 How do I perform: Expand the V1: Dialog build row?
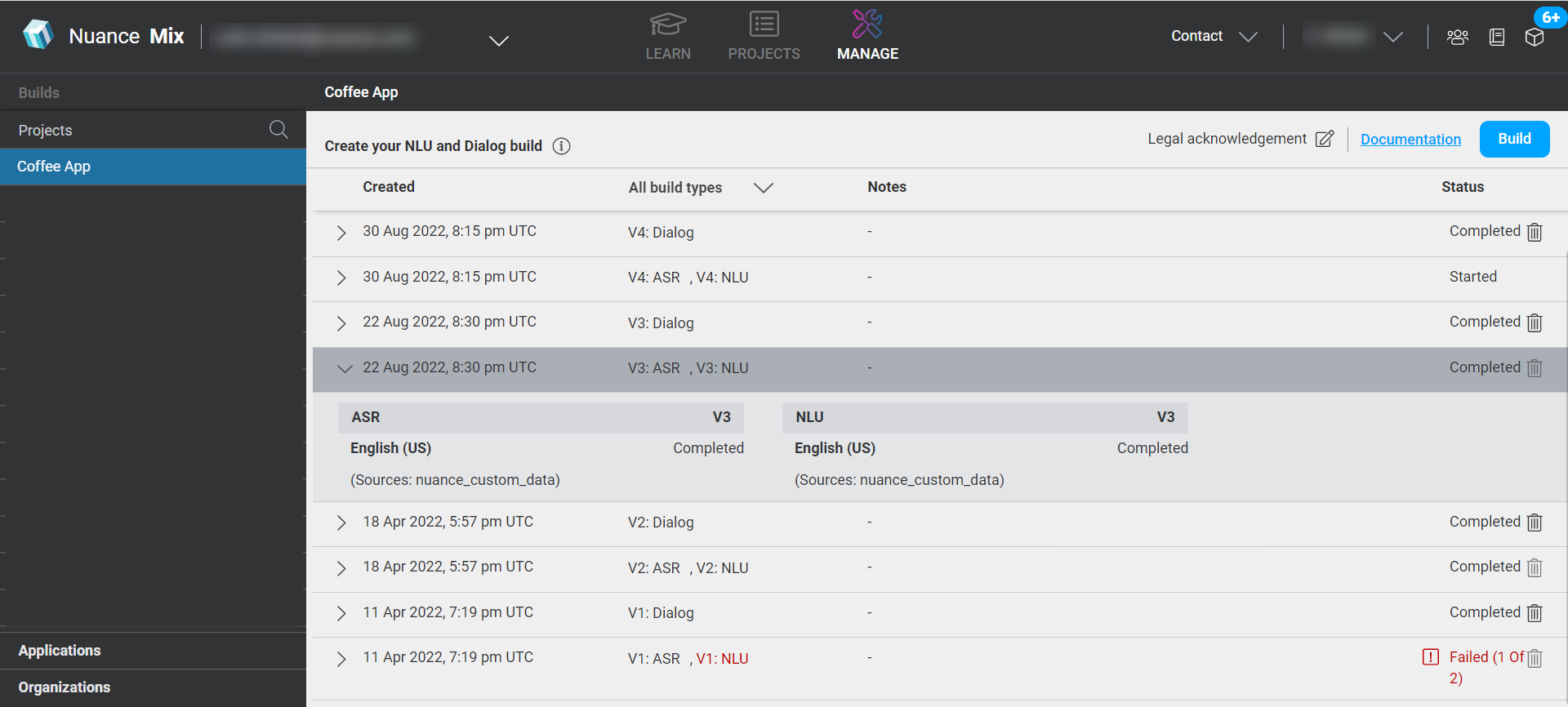[x=341, y=613]
